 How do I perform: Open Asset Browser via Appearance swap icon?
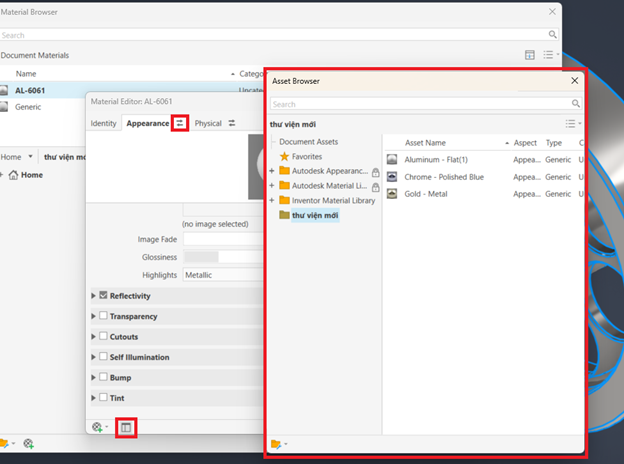click(x=180, y=123)
